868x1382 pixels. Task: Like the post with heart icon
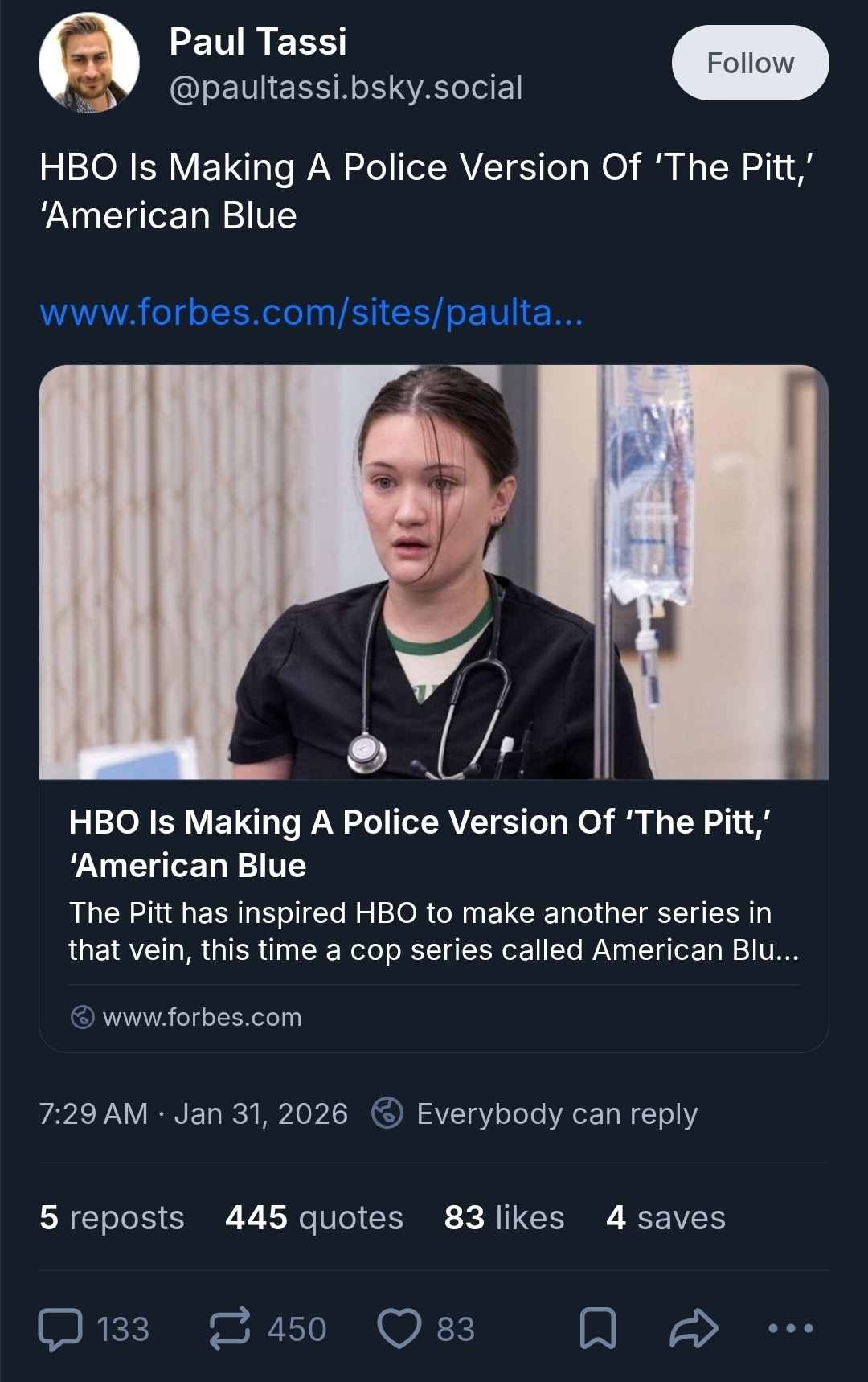tap(399, 1329)
